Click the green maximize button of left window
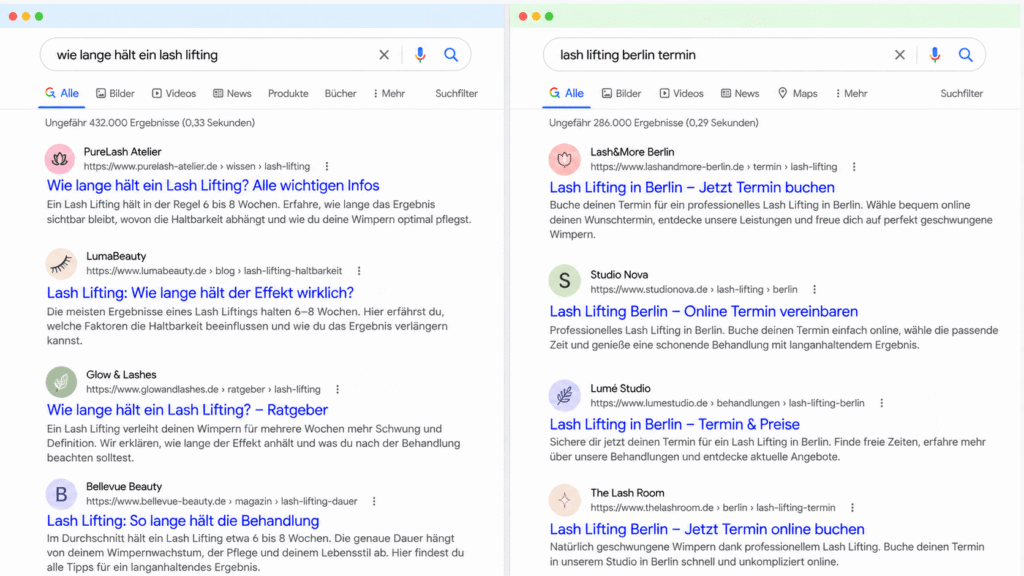The image size is (1024, 576). click(39, 16)
